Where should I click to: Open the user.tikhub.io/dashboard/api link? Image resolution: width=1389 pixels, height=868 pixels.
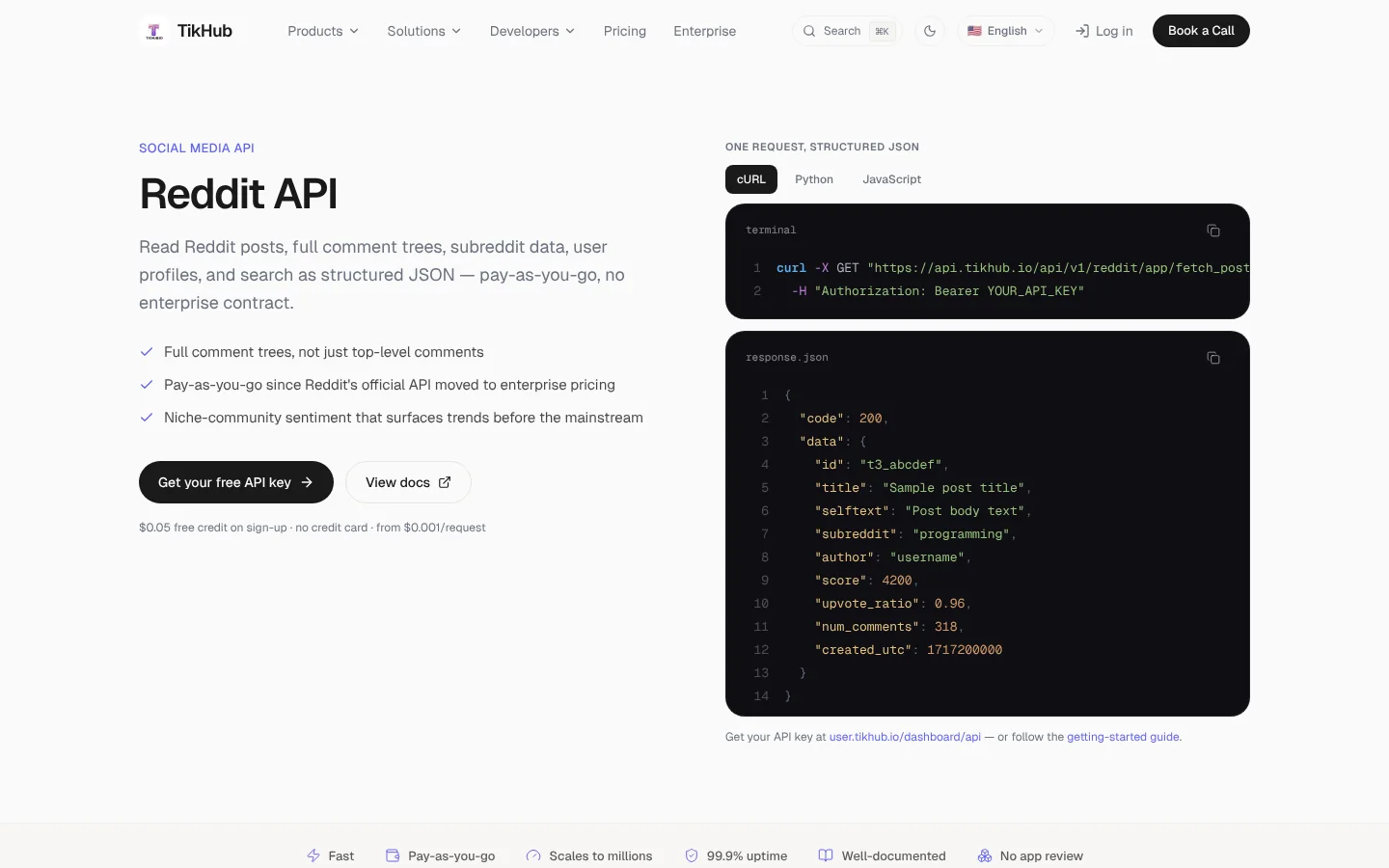(x=905, y=737)
